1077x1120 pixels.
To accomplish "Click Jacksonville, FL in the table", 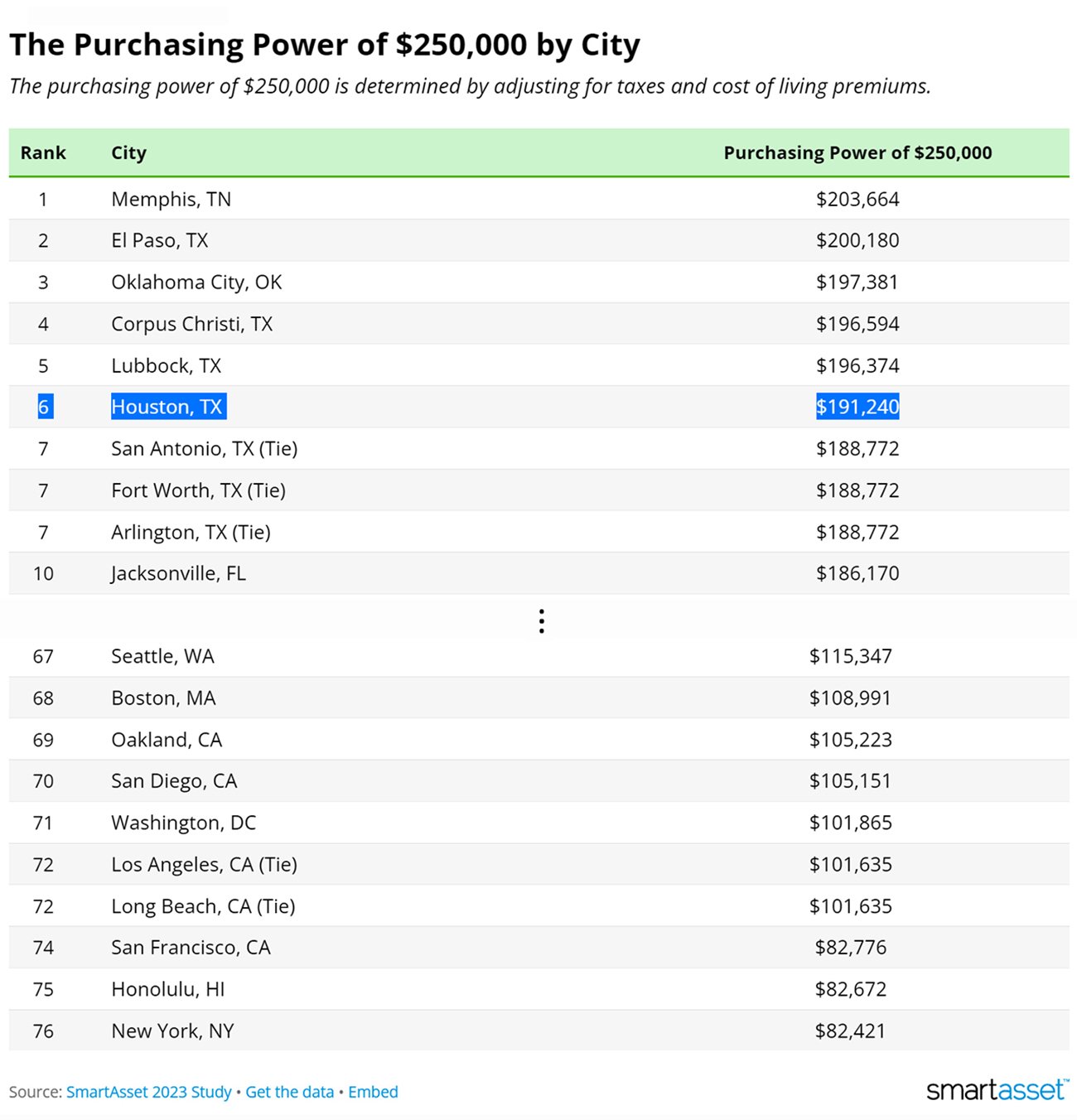I will point(178,573).
